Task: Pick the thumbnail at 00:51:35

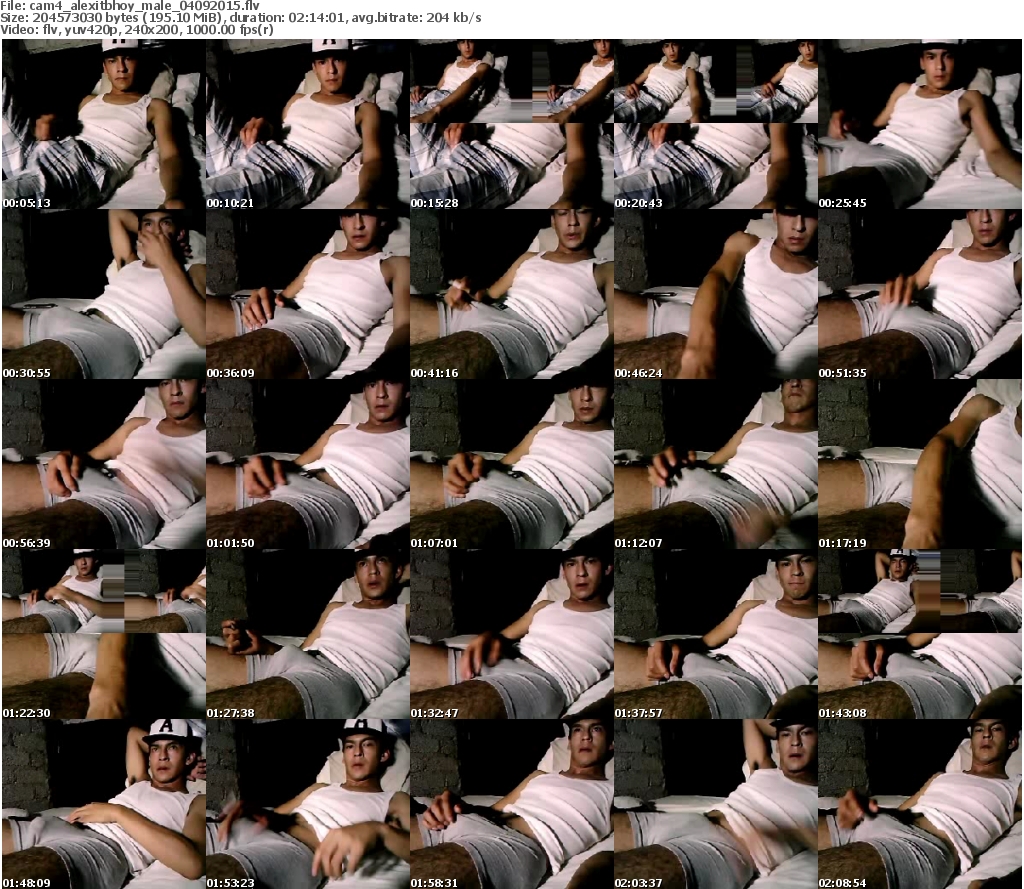Action: tap(920, 295)
